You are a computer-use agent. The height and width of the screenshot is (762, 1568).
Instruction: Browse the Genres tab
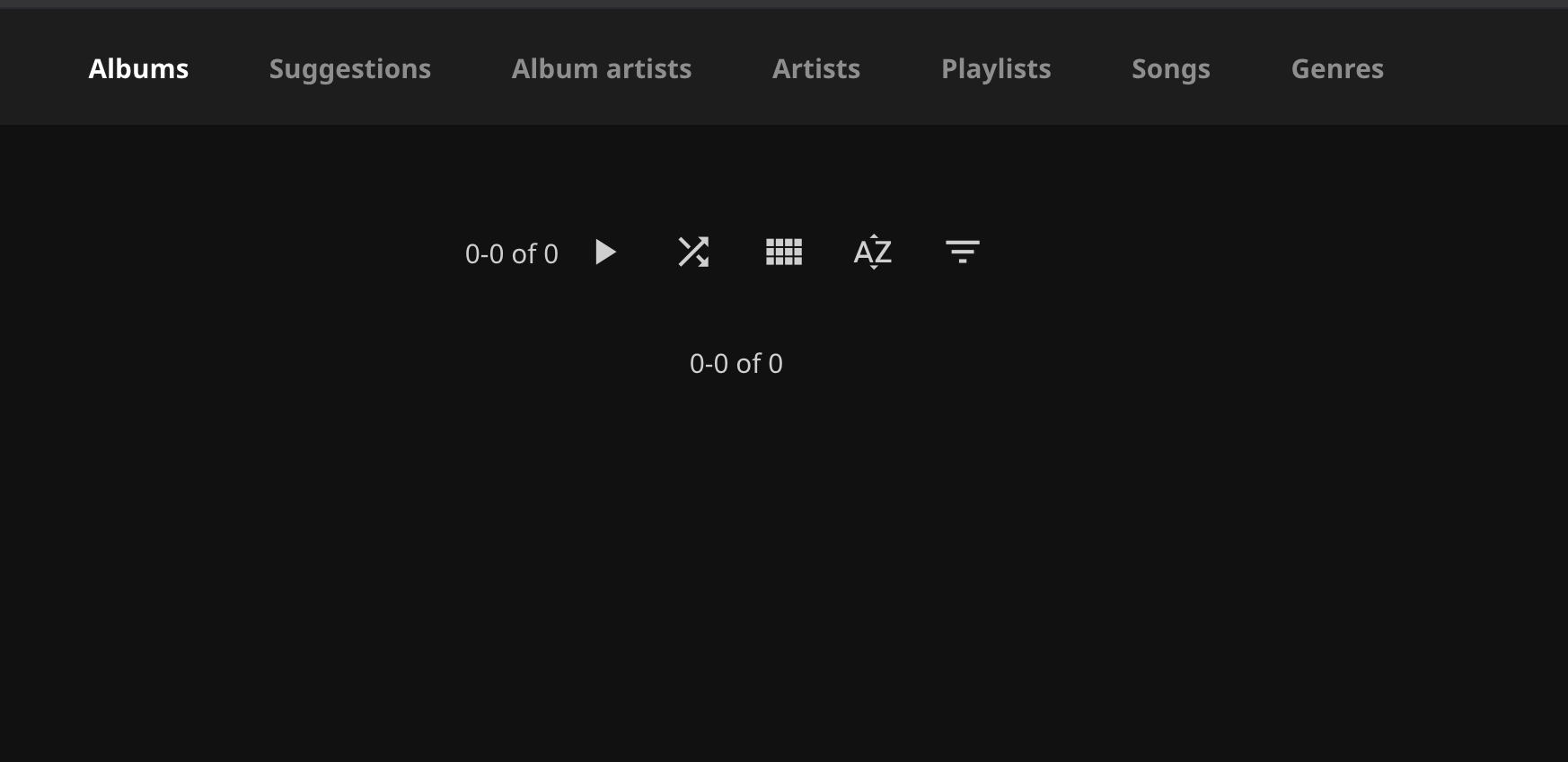pos(1337,69)
